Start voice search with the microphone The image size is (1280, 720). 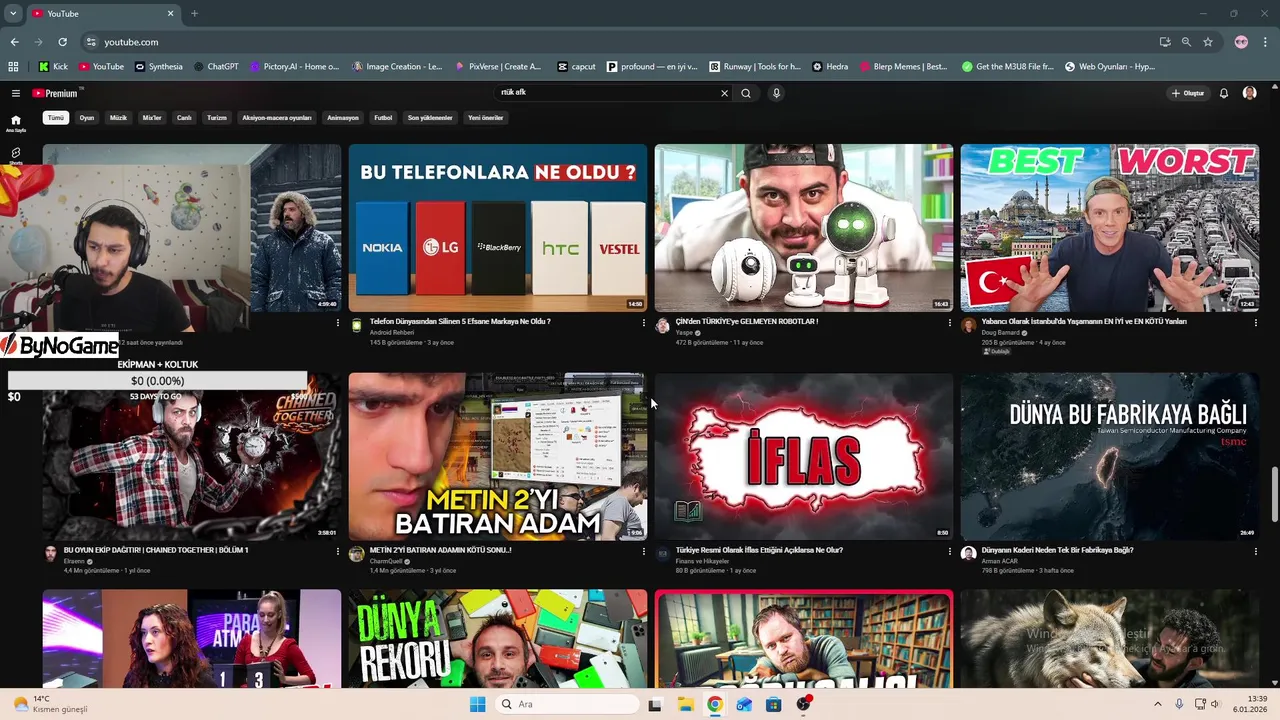(x=776, y=93)
